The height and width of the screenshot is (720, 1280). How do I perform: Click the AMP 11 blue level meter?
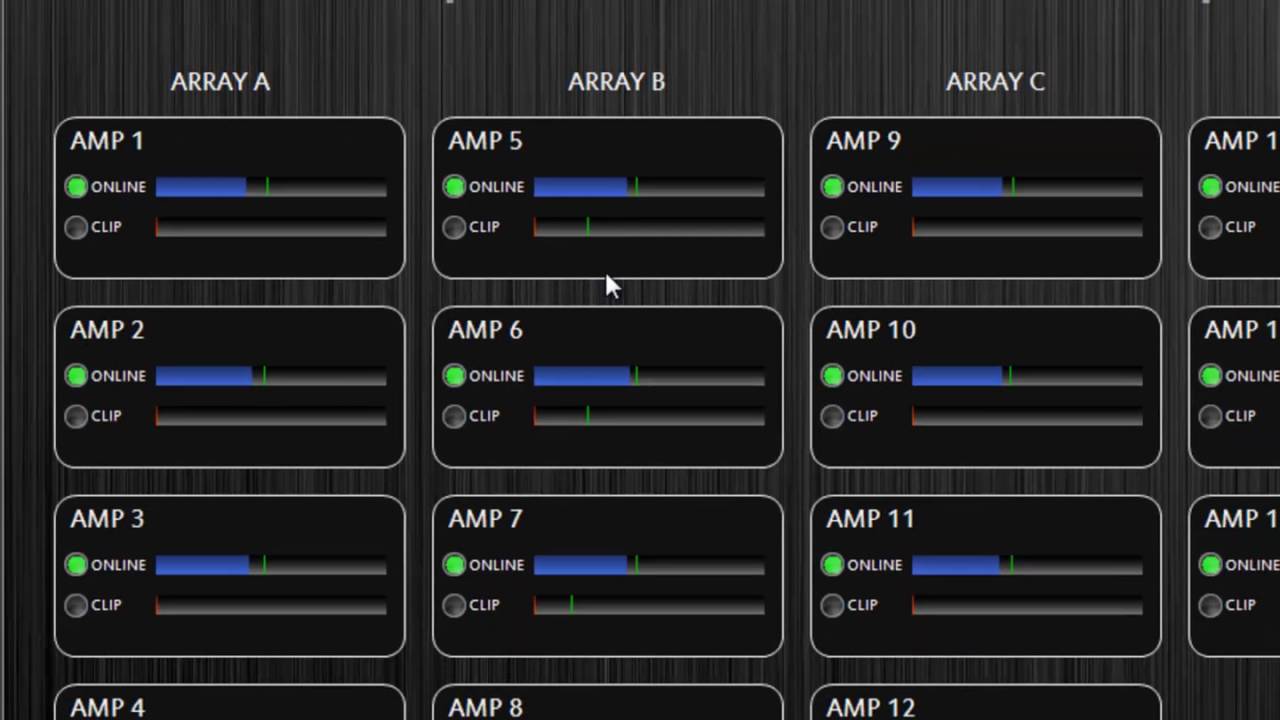(1027, 565)
